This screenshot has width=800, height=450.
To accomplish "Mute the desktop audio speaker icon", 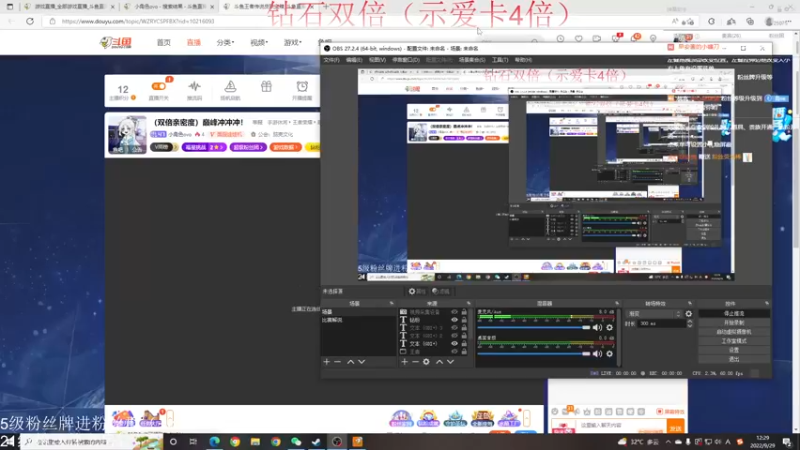I will (x=597, y=354).
